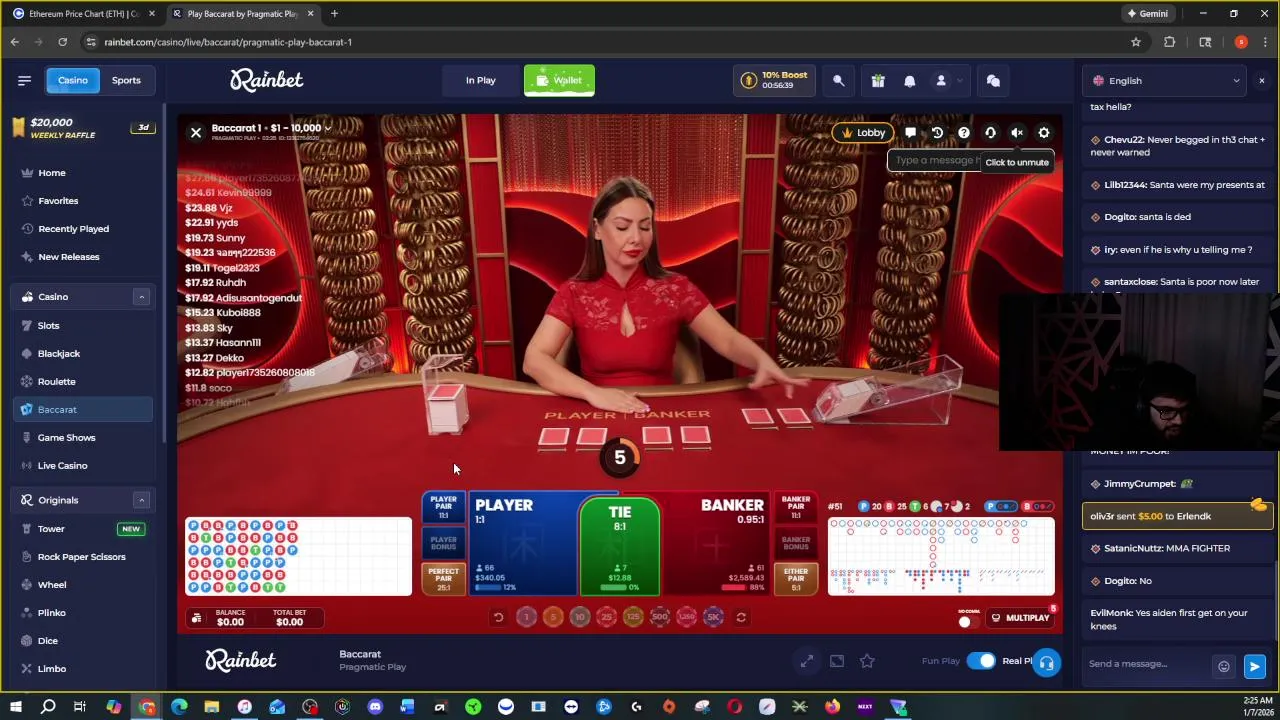Send chat message arrow button
1280x720 pixels.
click(x=1254, y=666)
